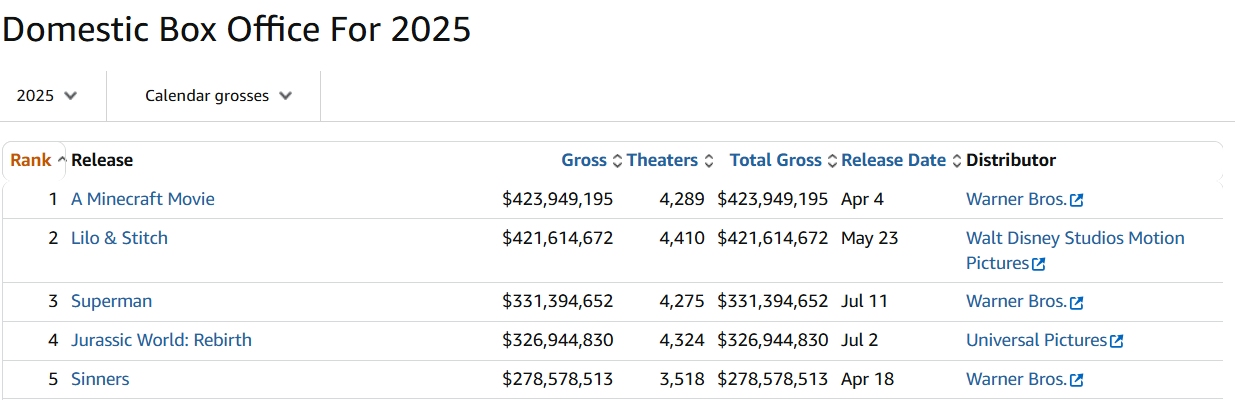This screenshot has height=400, width=1235.
Task: Select release date May 23
Action: (869, 238)
